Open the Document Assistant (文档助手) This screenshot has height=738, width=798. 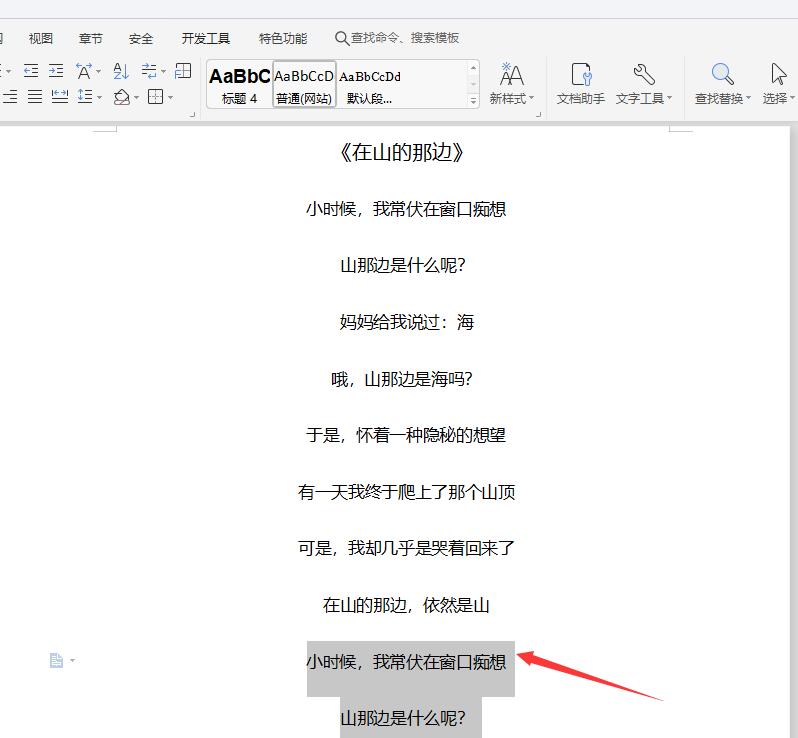[x=581, y=84]
